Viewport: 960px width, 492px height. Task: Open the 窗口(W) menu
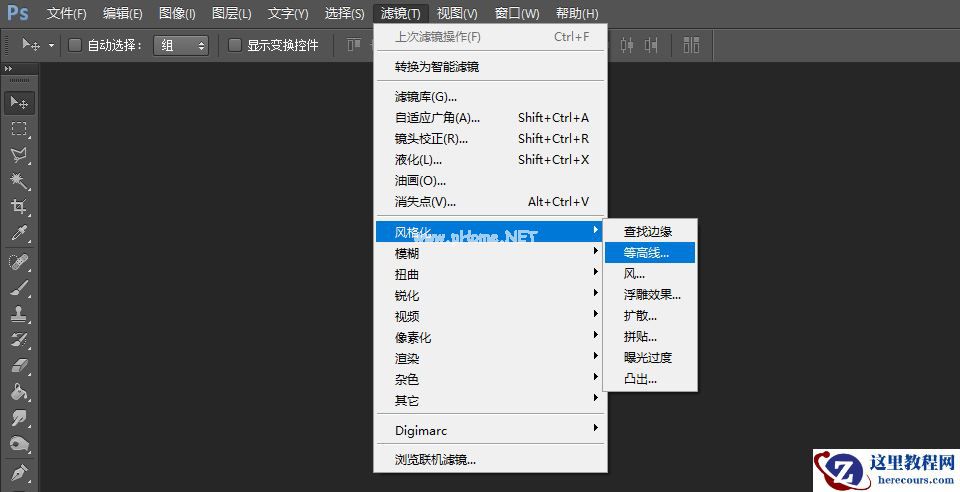[x=517, y=13]
